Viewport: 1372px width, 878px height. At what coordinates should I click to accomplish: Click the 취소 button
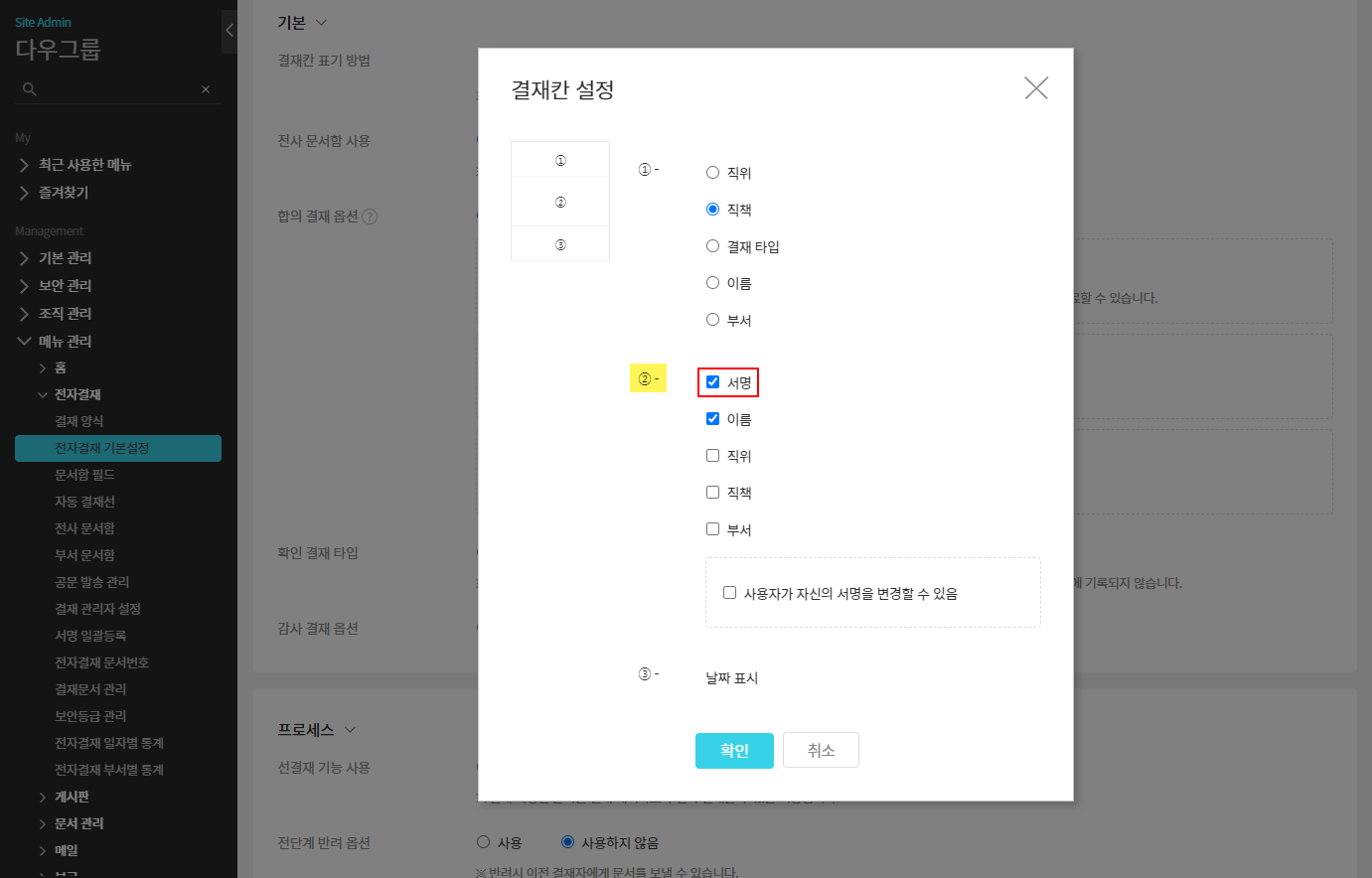[x=821, y=751]
